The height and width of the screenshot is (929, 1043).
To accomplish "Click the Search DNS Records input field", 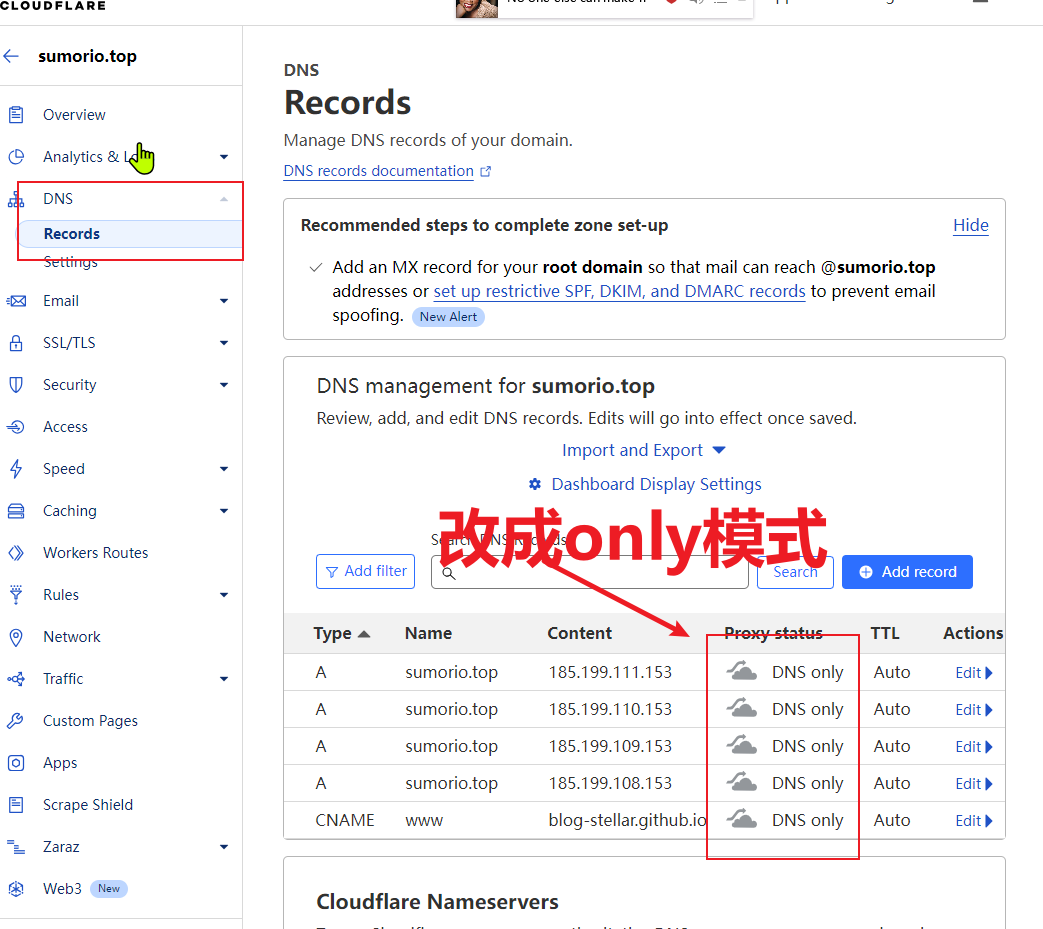I will click(x=589, y=573).
